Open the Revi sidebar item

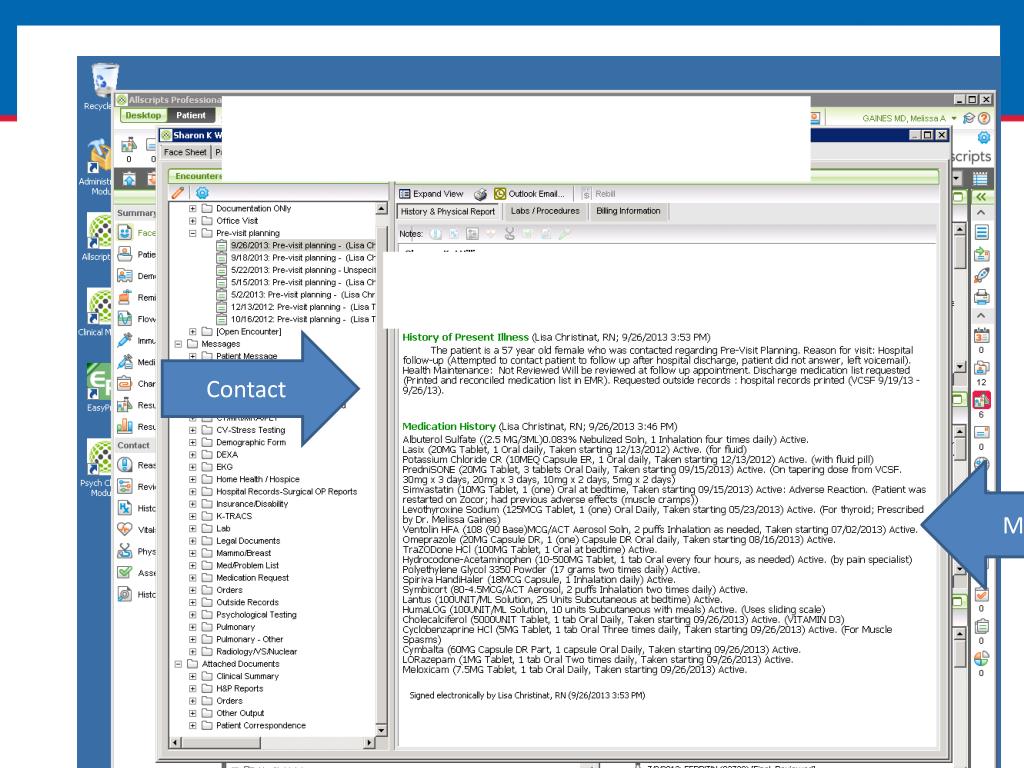pos(137,487)
